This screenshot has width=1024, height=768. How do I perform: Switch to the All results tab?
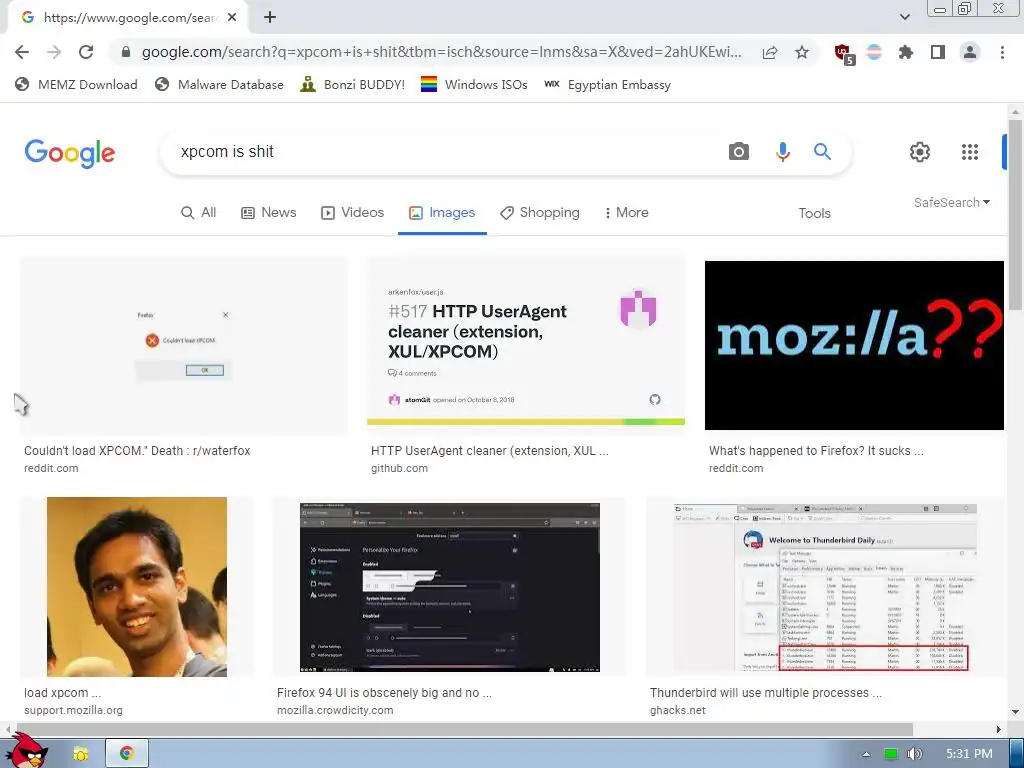199,213
